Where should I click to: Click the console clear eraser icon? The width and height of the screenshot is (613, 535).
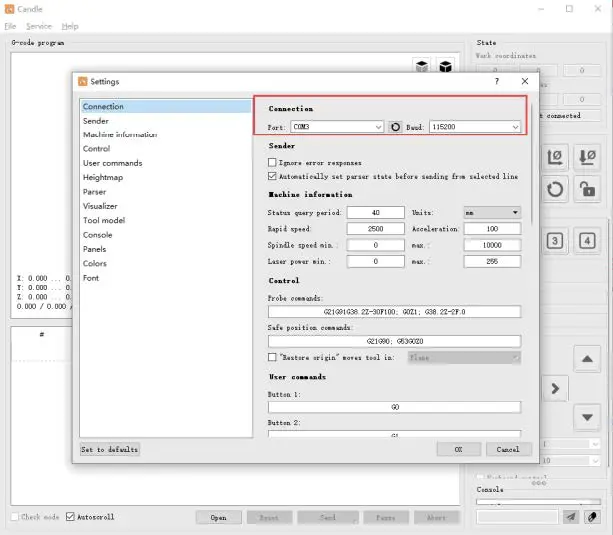coord(593,516)
